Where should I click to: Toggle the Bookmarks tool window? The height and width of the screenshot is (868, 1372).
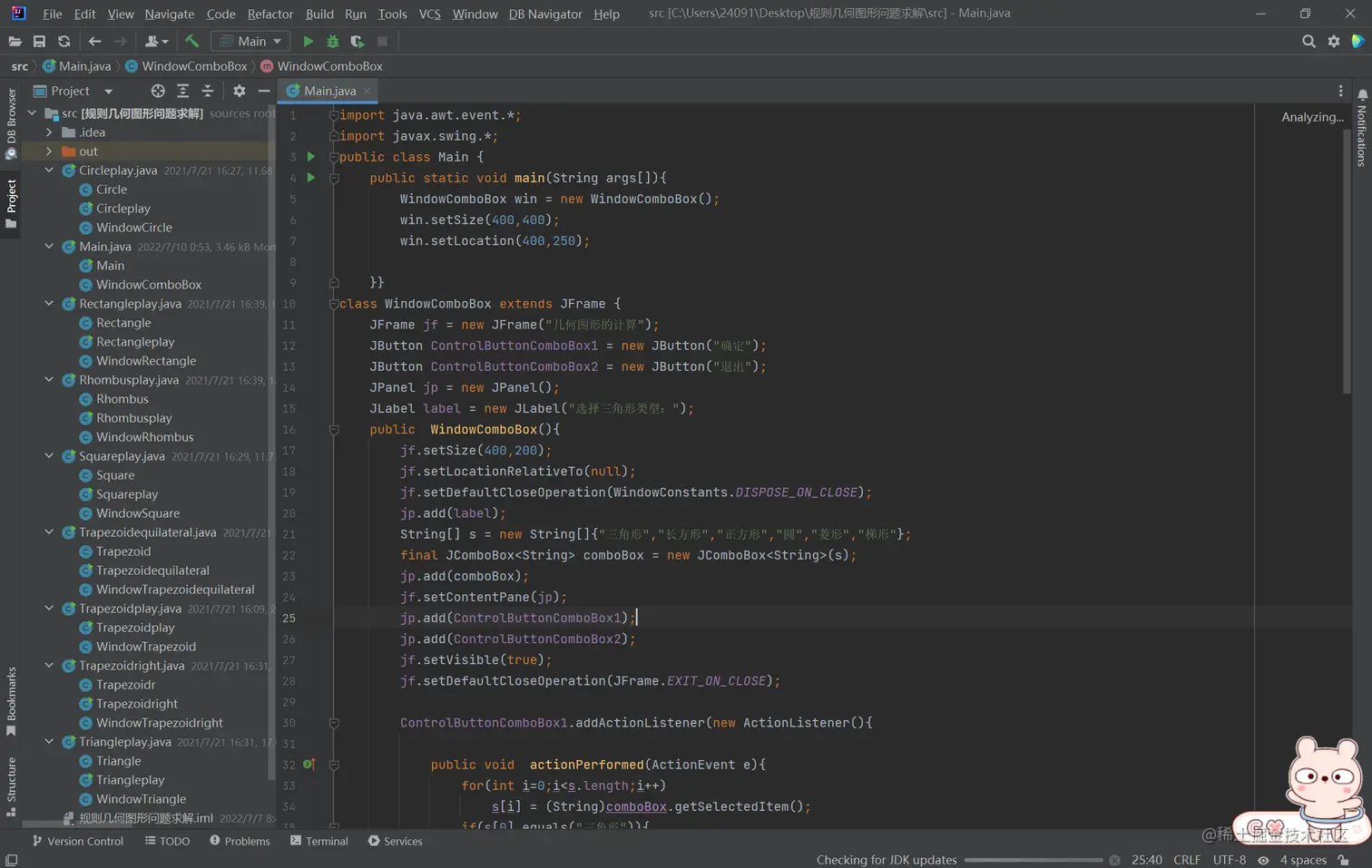(x=11, y=701)
